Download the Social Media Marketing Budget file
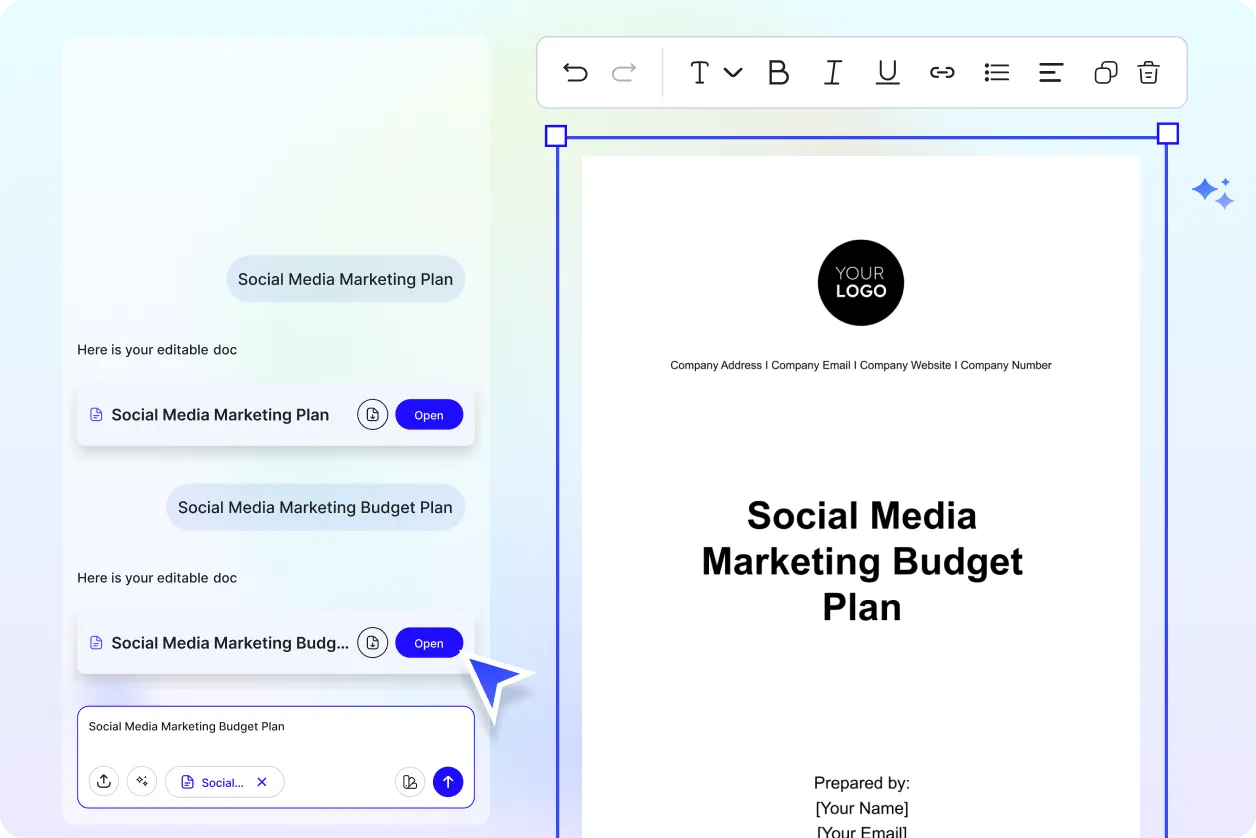Viewport: 1256px width, 838px height. point(372,643)
